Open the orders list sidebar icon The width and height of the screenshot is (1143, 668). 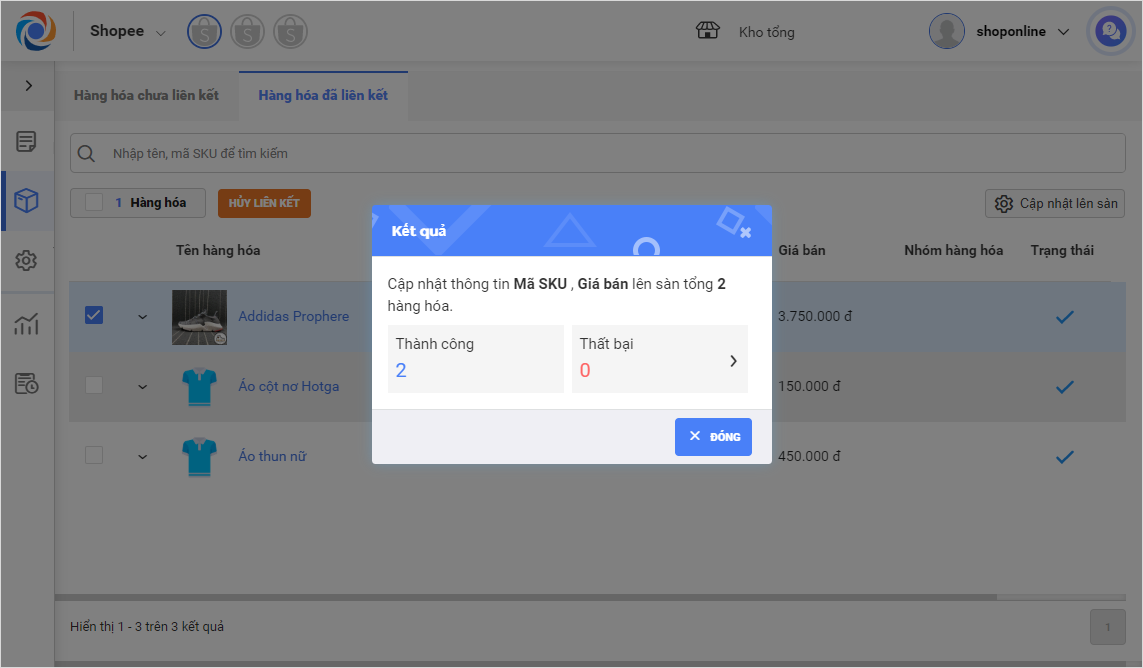click(27, 141)
